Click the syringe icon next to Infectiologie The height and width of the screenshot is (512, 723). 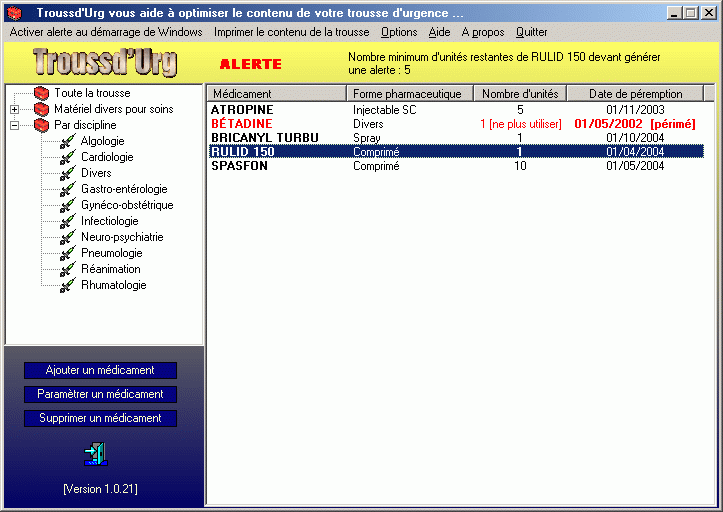pyautogui.click(x=68, y=221)
